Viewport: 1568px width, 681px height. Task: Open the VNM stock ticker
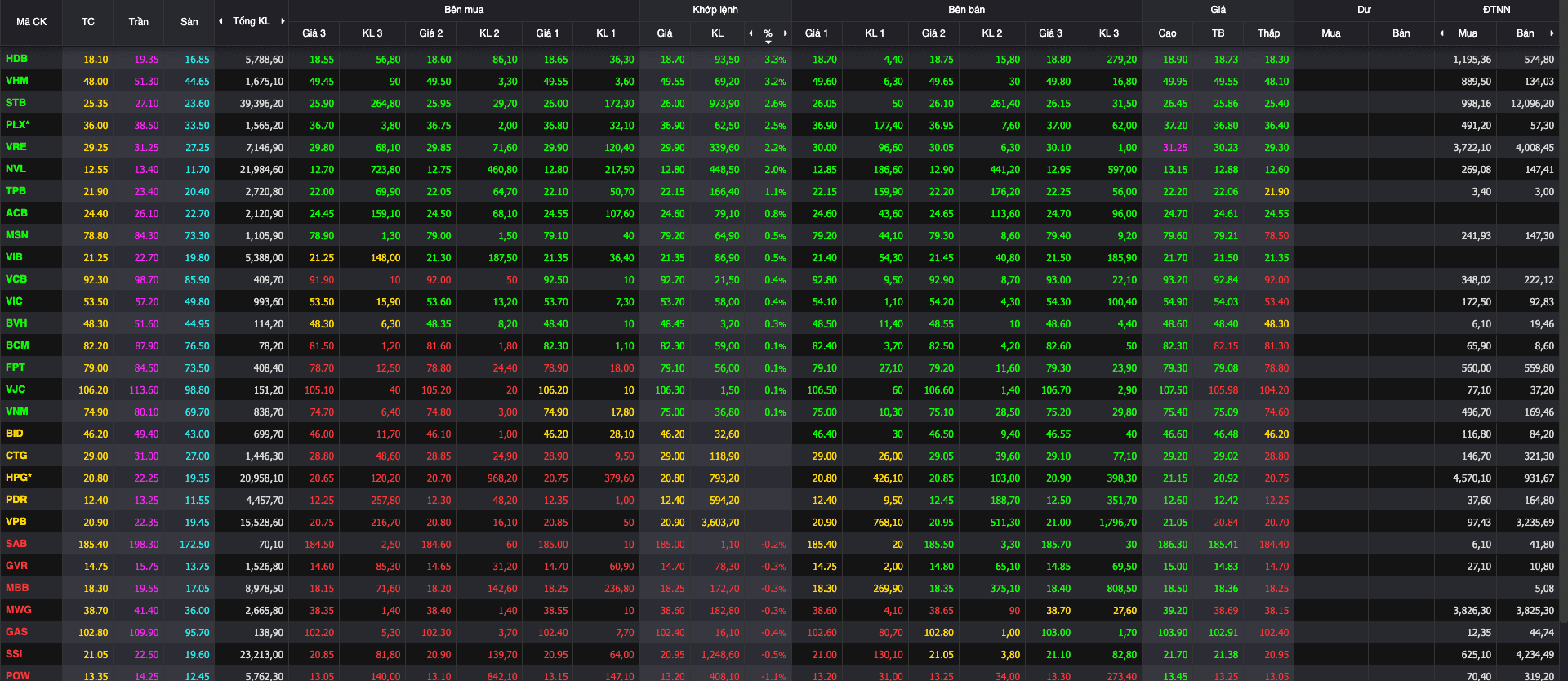click(x=16, y=412)
